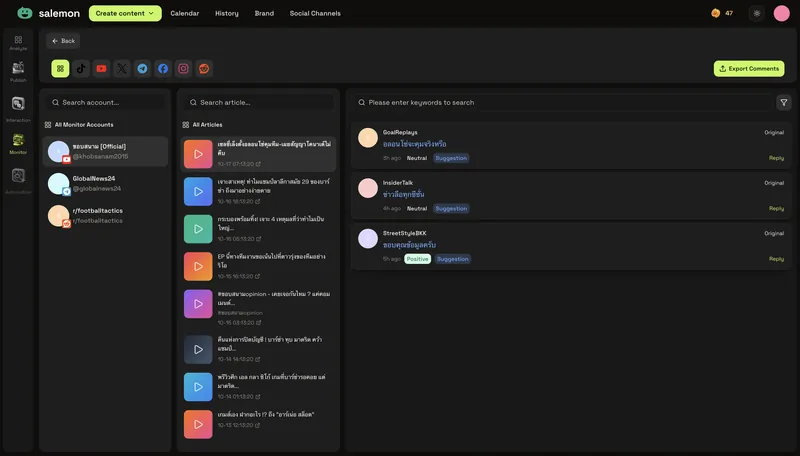800x456 pixels.
Task: Filter by X (Twitter) platform icon
Action: pos(121,68)
